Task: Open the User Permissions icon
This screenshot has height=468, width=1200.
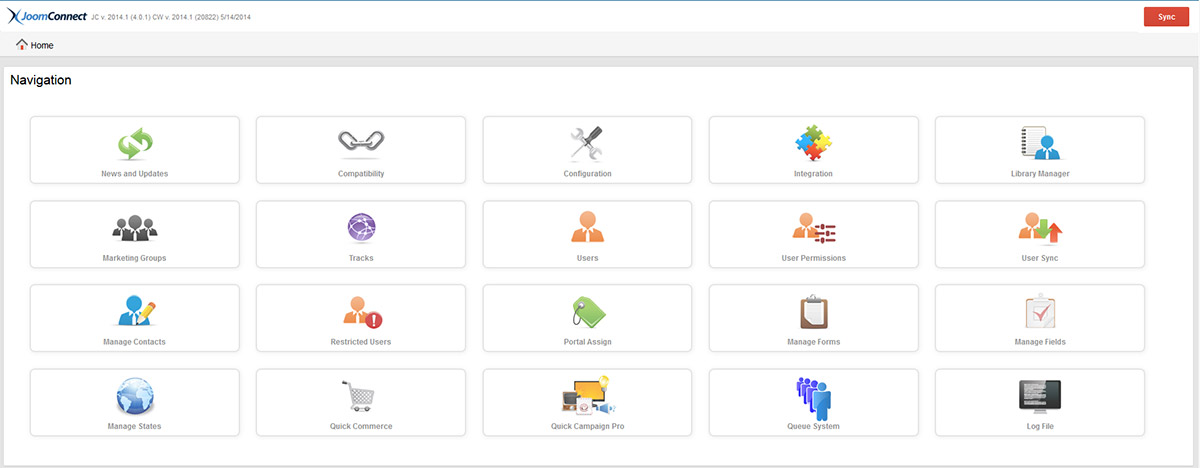Action: (x=813, y=229)
